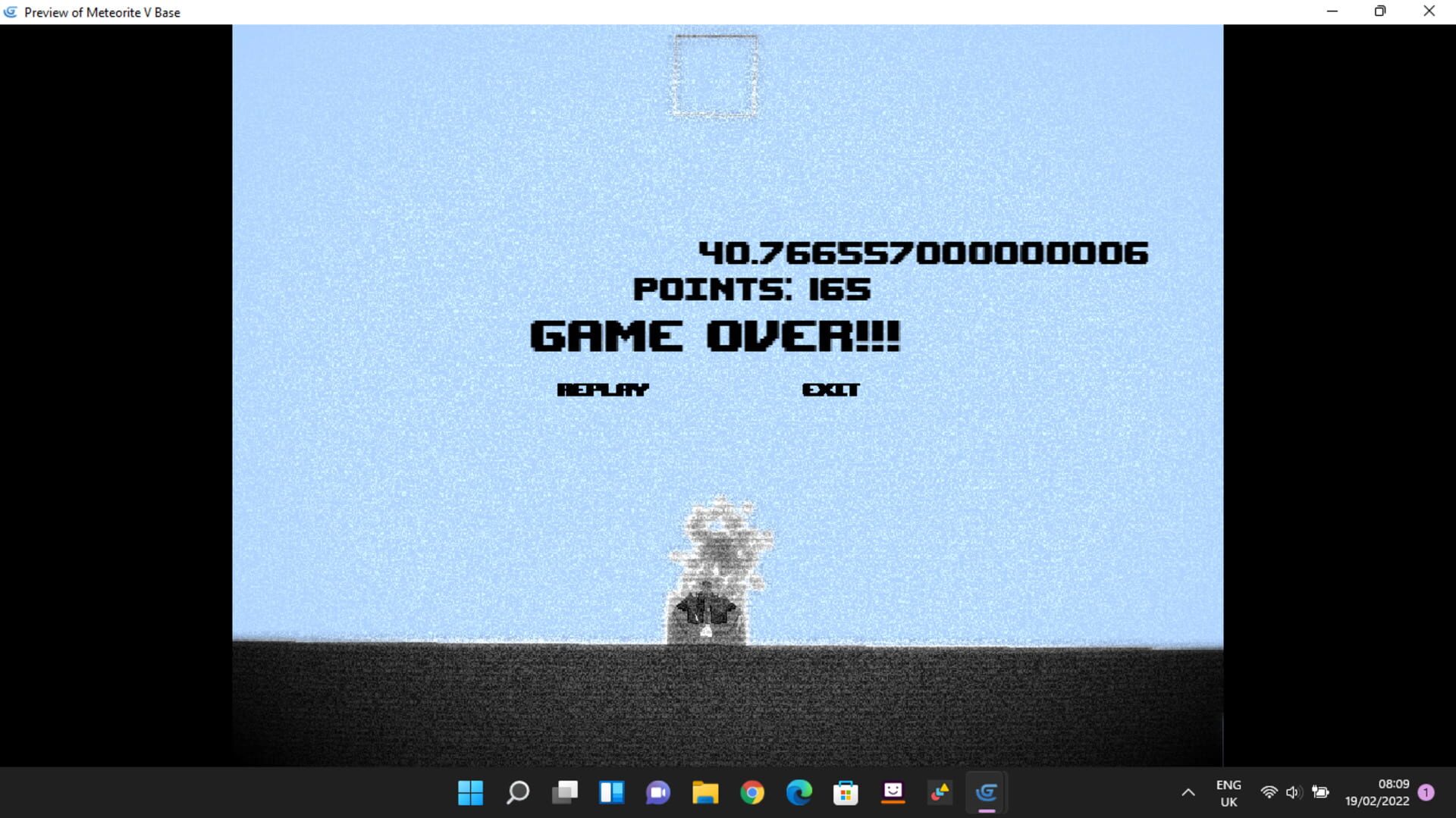The image size is (1456, 818).
Task: Open Microsoft Edge
Action: 799,793
